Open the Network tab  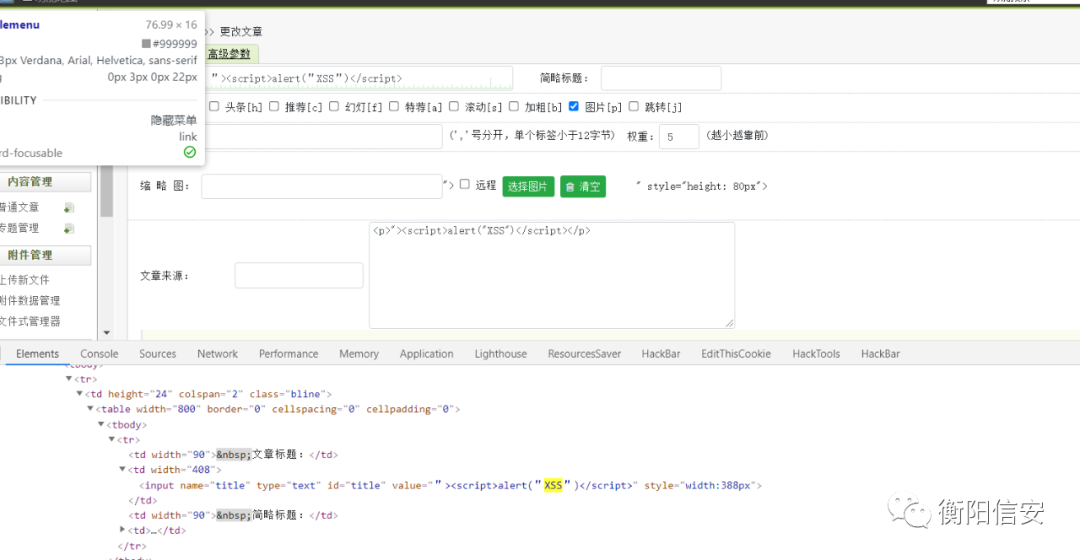point(218,353)
